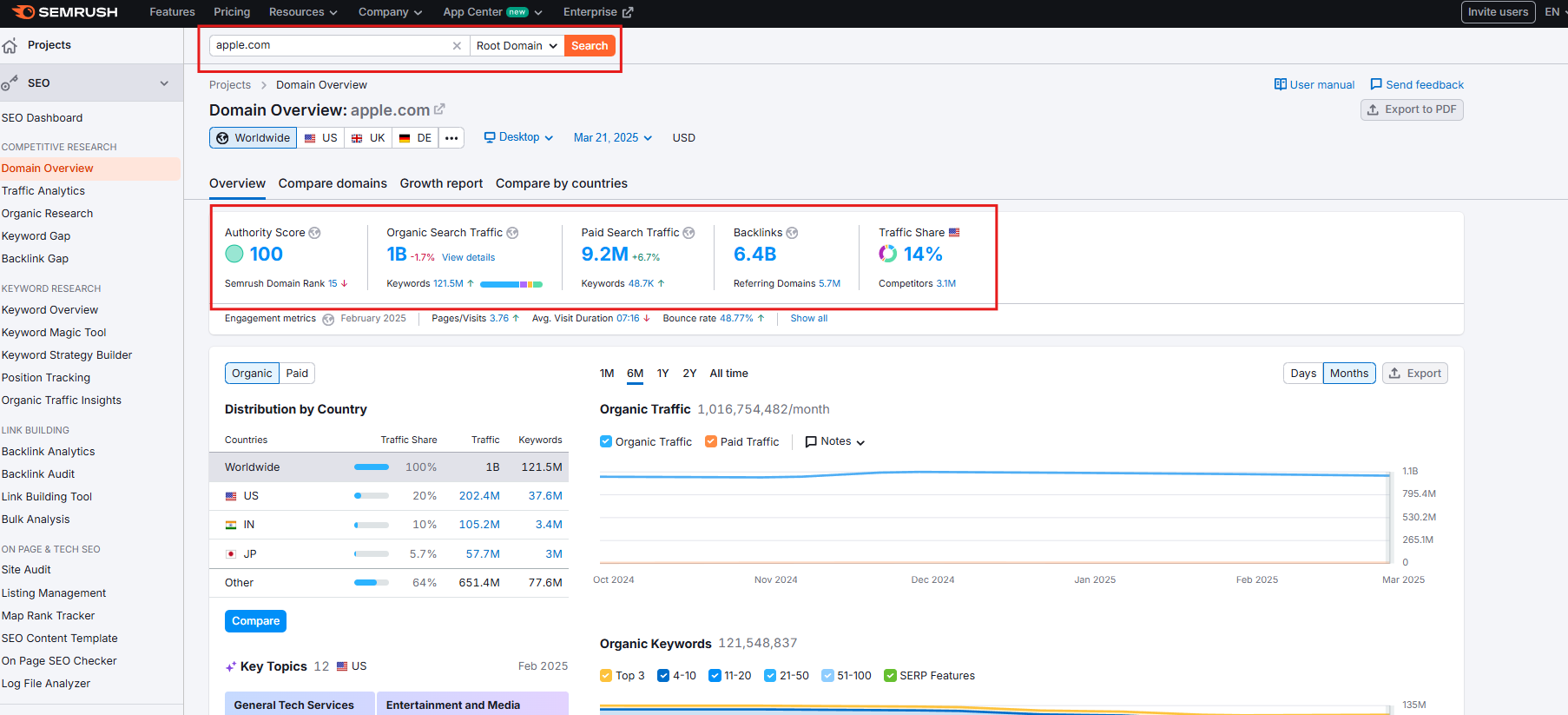The height and width of the screenshot is (715, 1568).
Task: Click Show all engagement metrics
Action: click(808, 319)
